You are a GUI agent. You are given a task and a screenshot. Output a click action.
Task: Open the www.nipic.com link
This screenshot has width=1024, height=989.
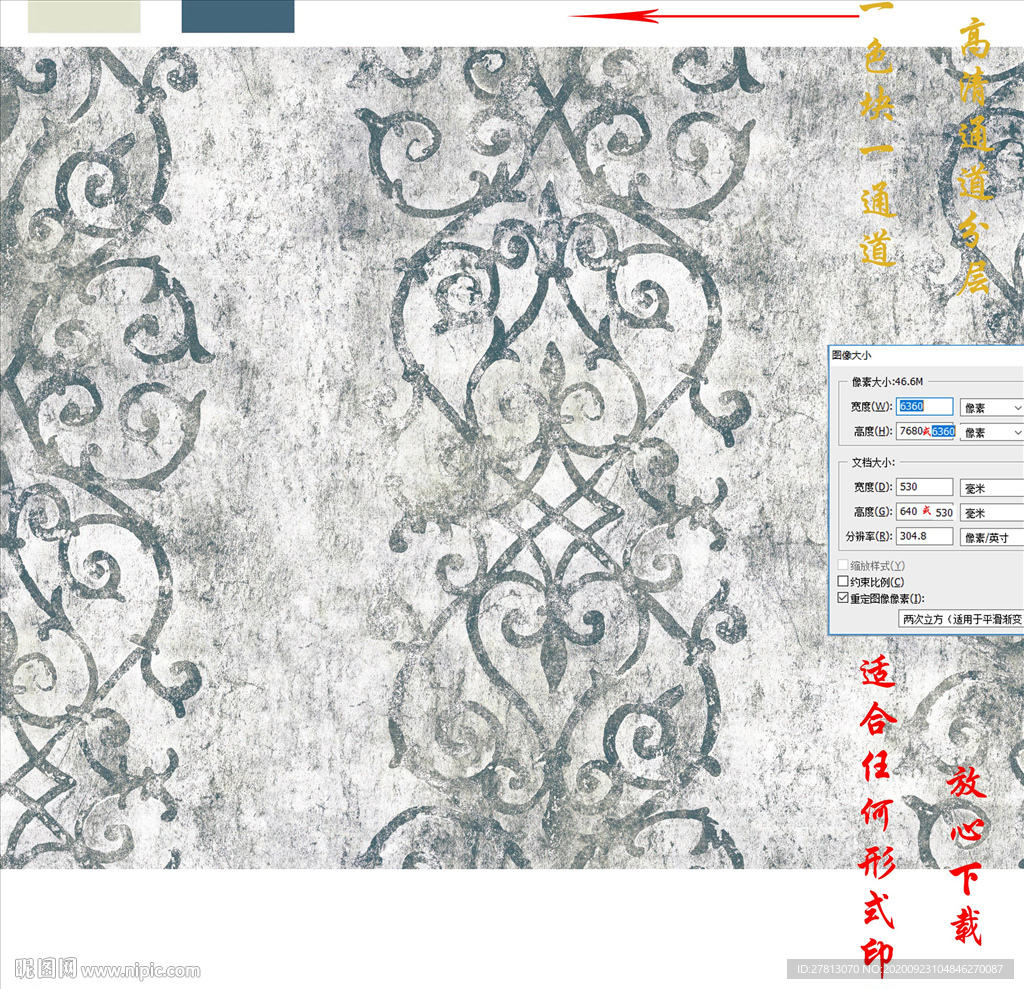(x=141, y=970)
